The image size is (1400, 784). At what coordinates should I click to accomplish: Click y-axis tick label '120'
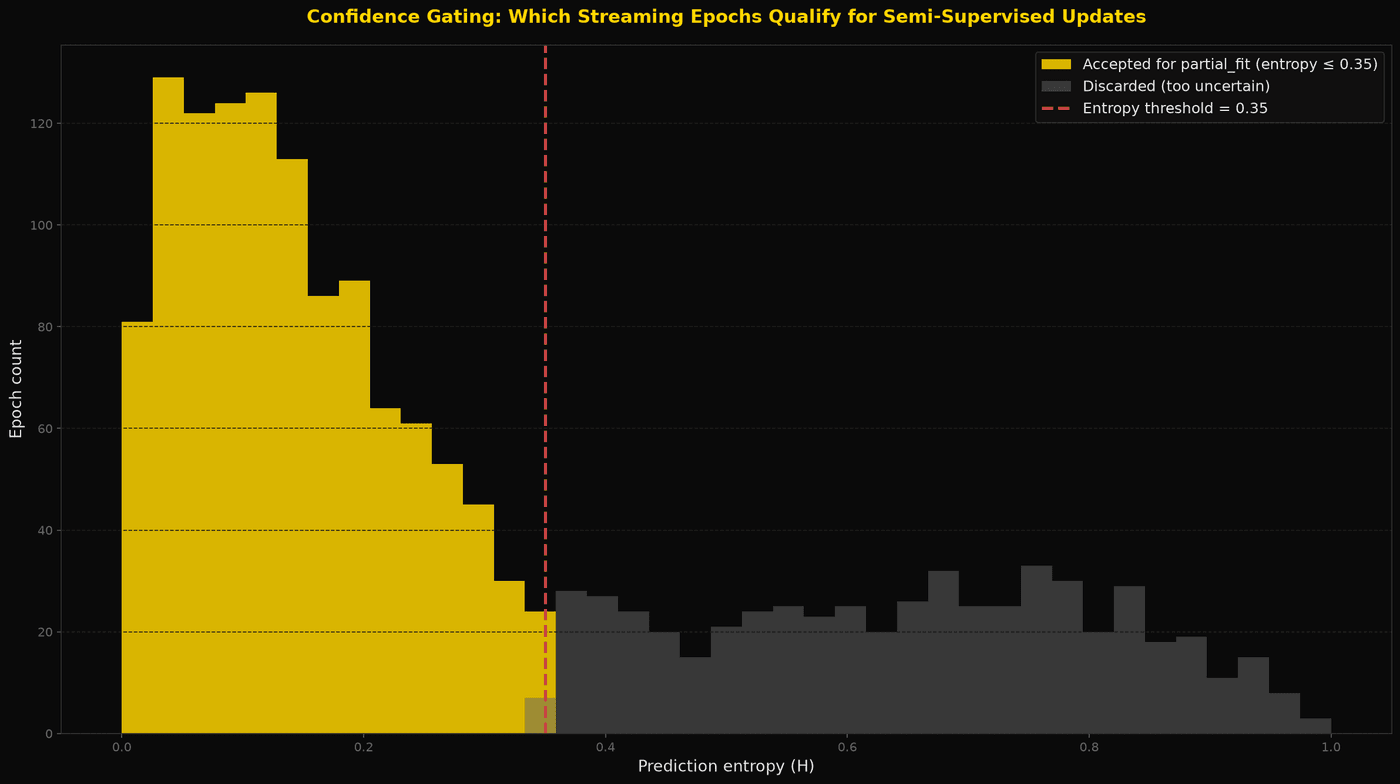click(x=41, y=123)
